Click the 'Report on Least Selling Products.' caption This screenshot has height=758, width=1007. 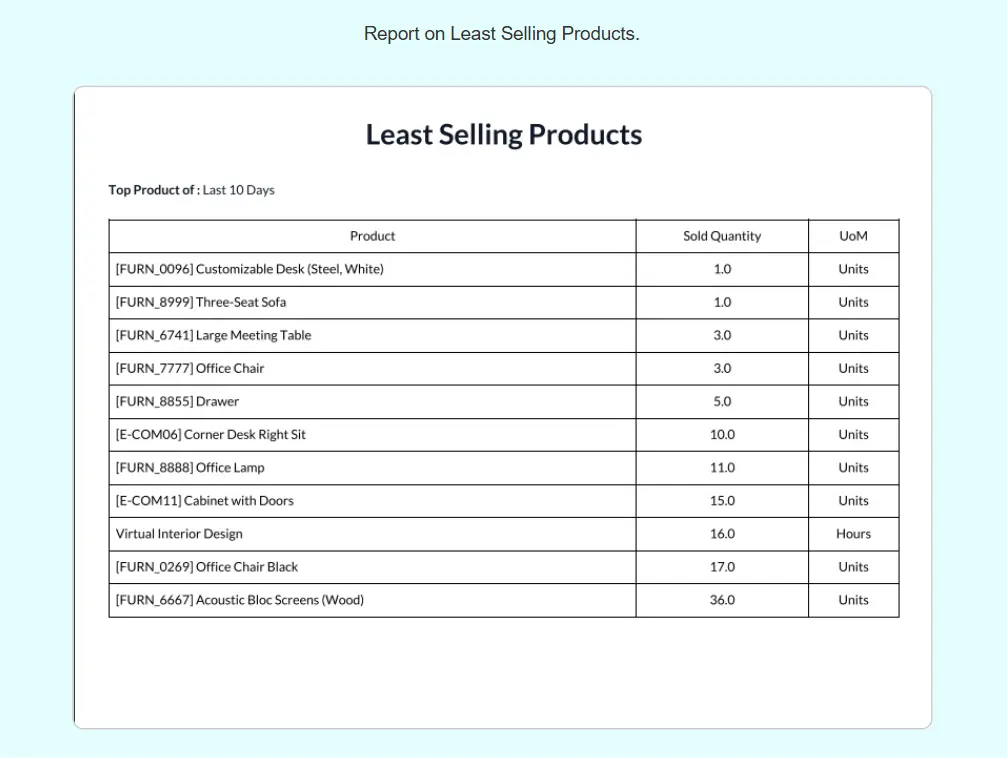coord(501,34)
